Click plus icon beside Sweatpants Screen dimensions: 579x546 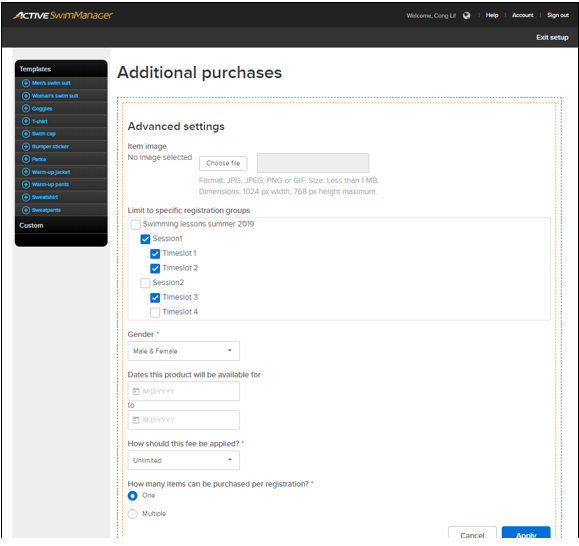pyautogui.click(x=25, y=210)
